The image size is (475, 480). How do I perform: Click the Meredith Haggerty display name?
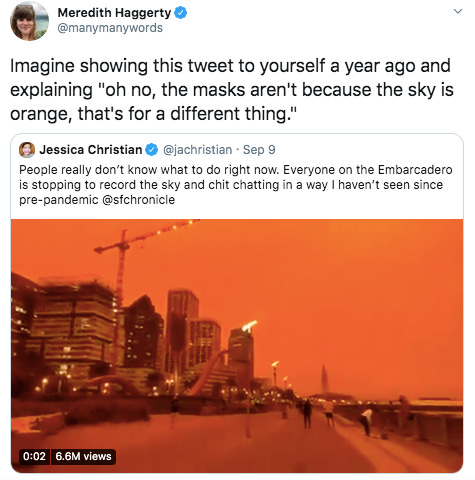pyautogui.click(x=114, y=13)
